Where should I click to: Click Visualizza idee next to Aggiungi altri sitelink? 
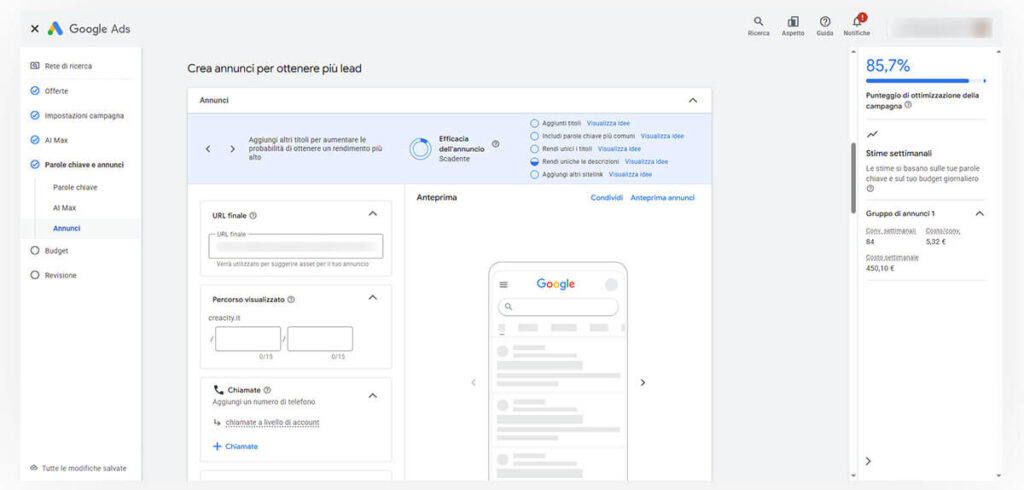(x=630, y=174)
